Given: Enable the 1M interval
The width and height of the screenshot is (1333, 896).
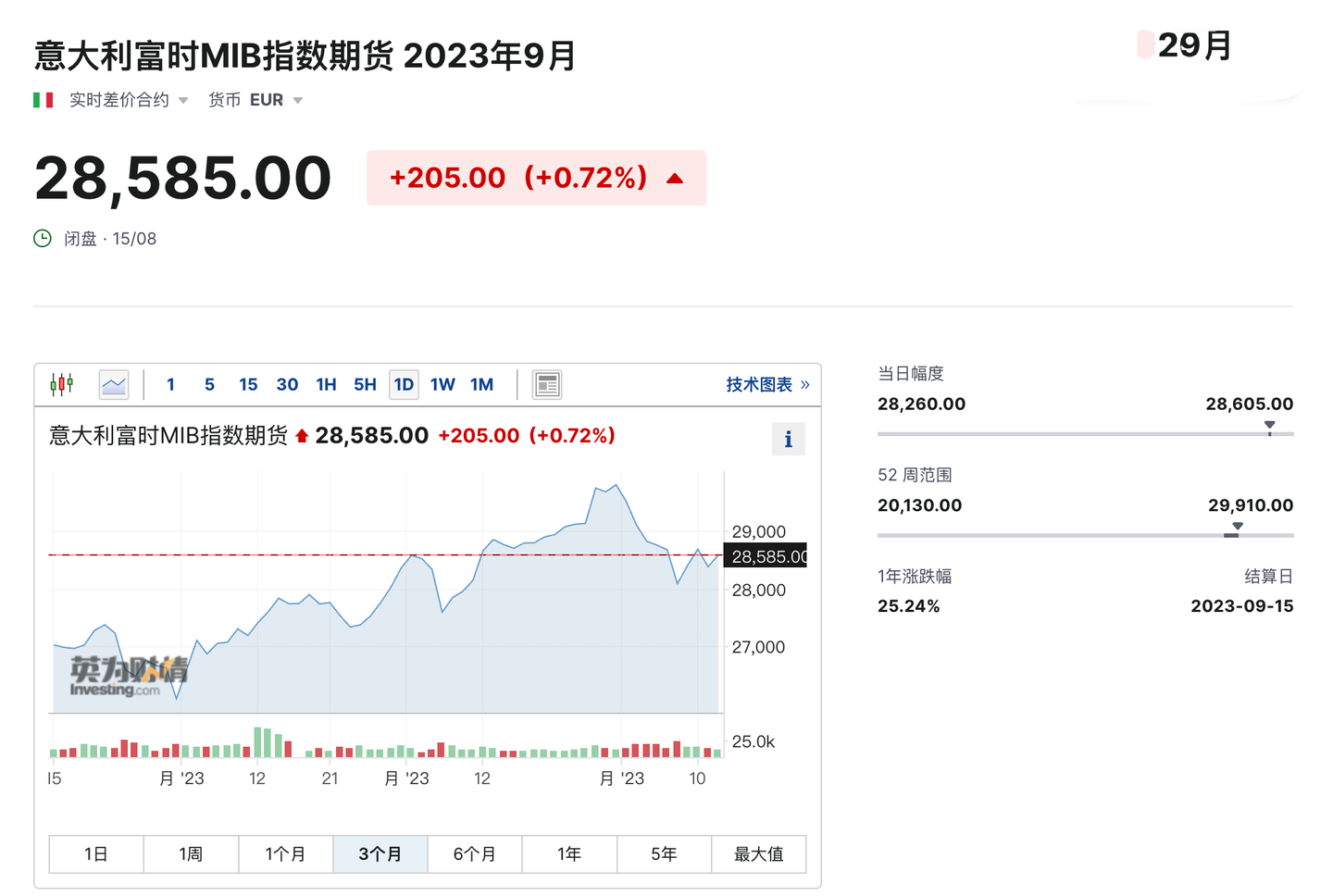Looking at the screenshot, I should click(x=481, y=383).
